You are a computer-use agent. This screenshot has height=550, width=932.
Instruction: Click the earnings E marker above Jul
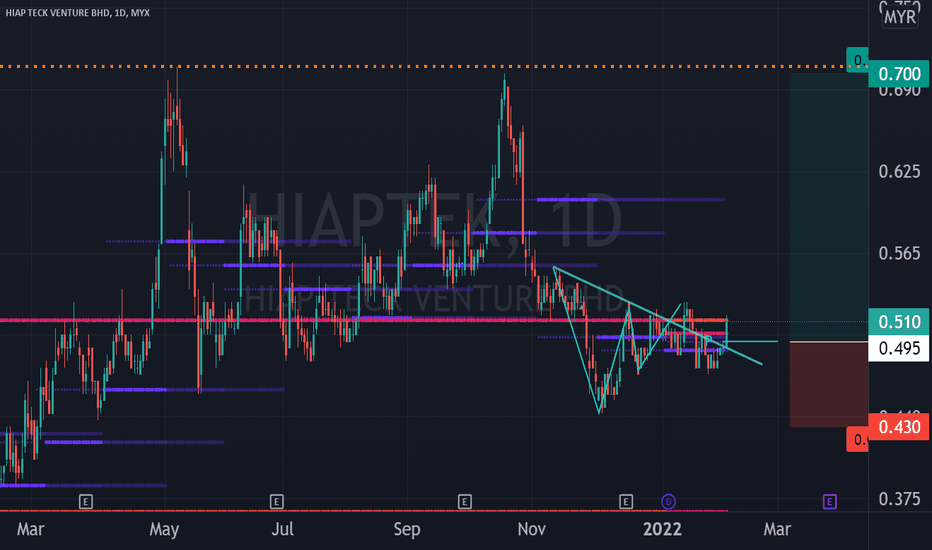pyautogui.click(x=276, y=502)
